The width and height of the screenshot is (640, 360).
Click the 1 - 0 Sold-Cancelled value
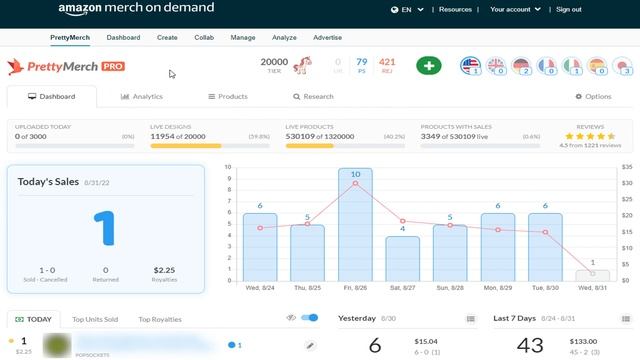pyautogui.click(x=47, y=270)
